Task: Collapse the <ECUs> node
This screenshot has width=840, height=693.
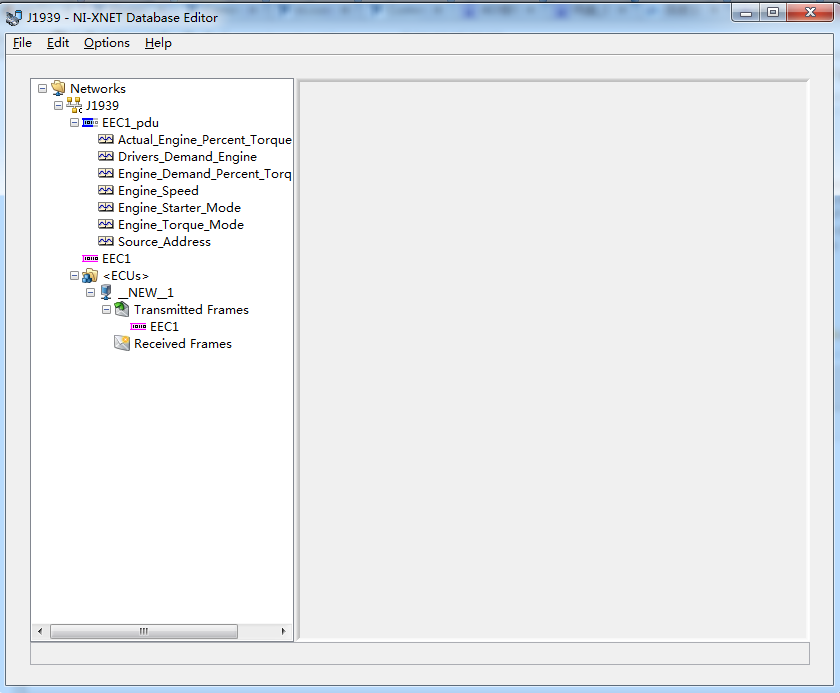Action: (x=74, y=276)
